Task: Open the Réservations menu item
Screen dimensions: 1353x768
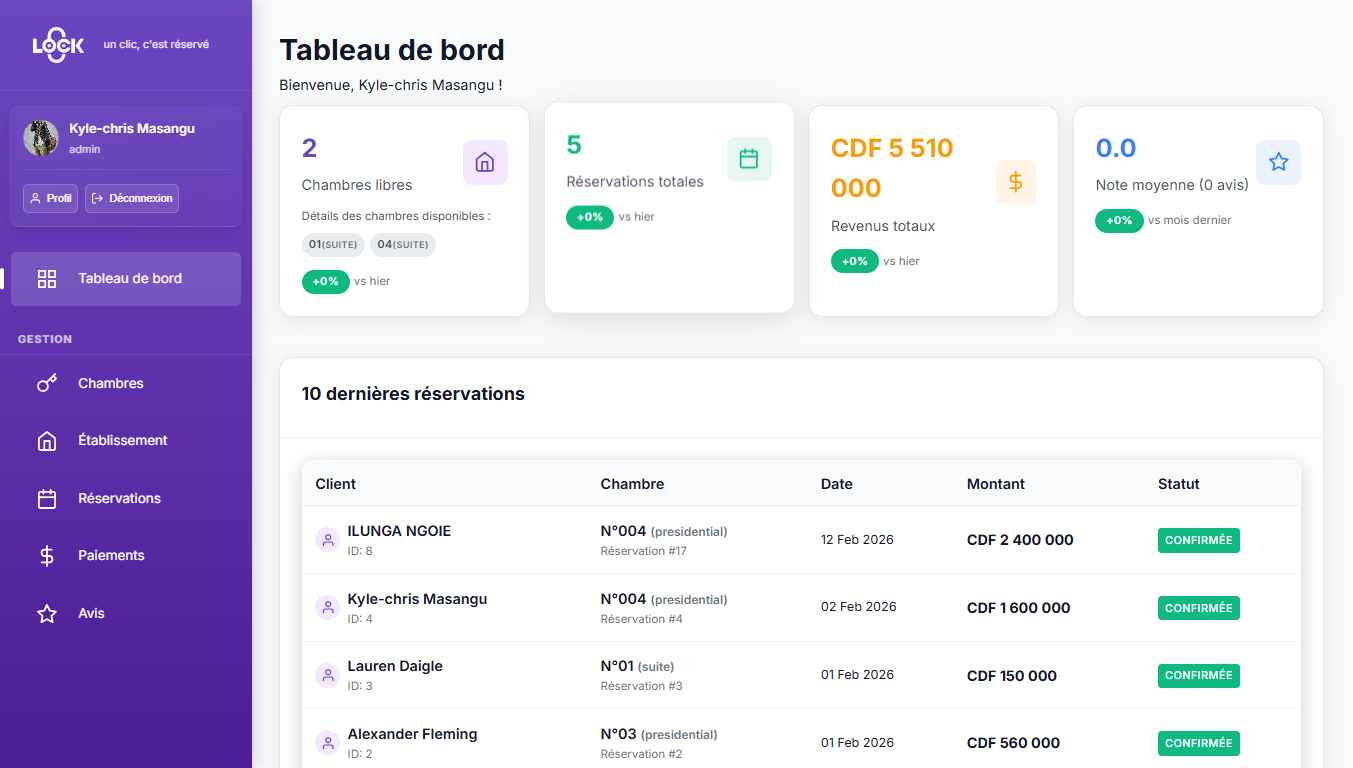Action: tap(126, 498)
